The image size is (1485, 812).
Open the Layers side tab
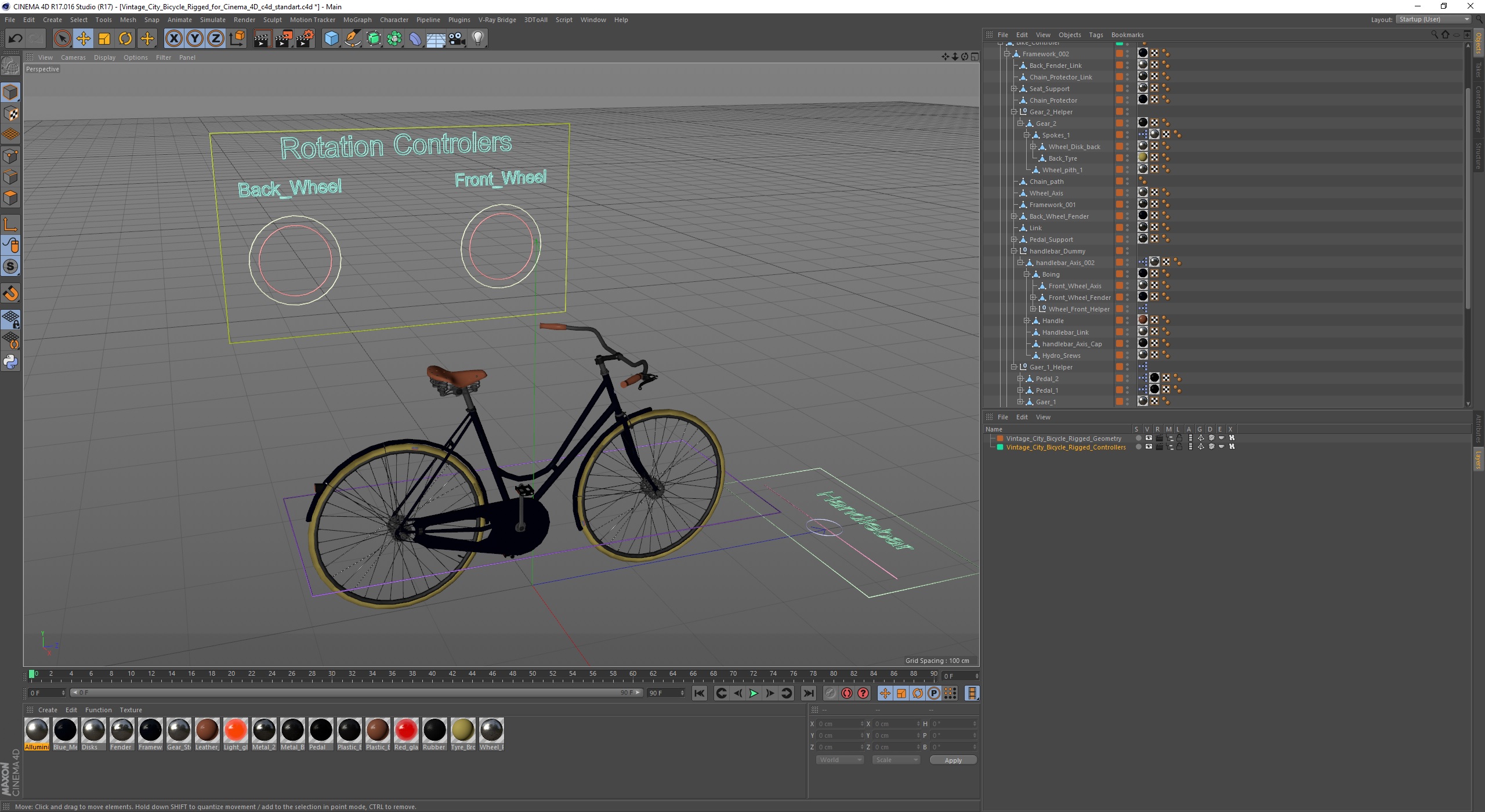1479,459
